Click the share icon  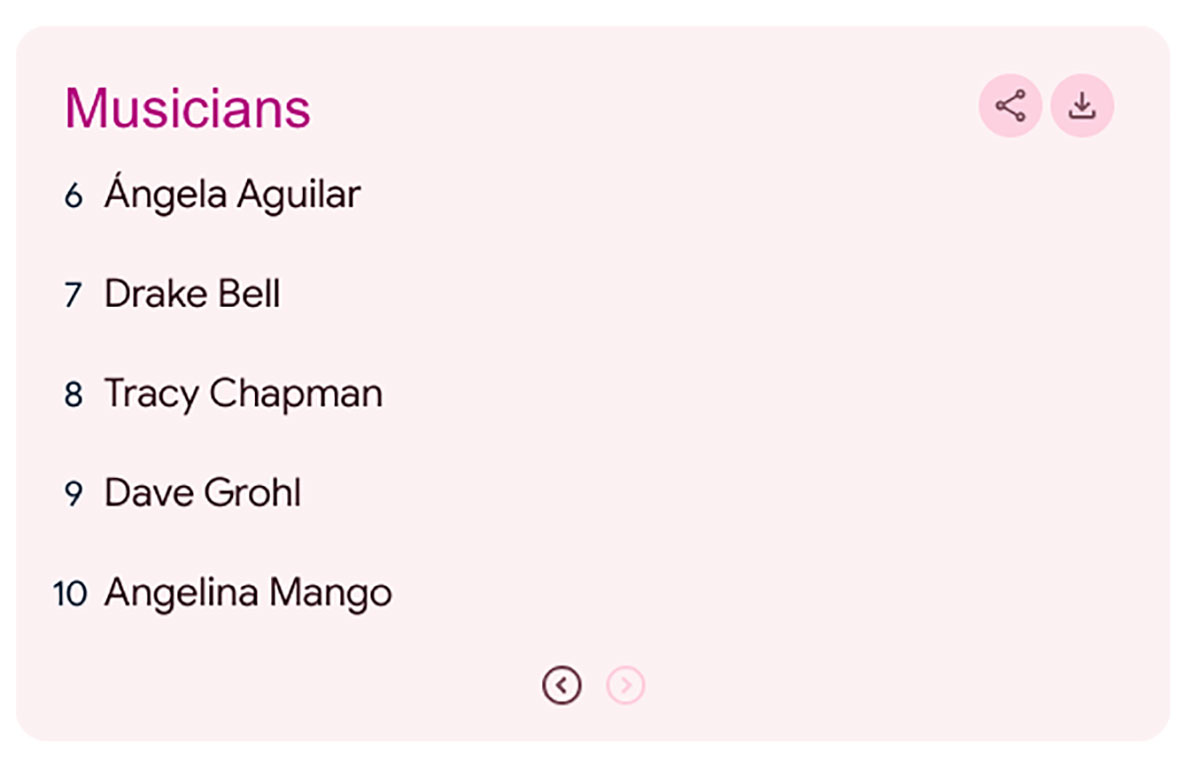click(1010, 105)
